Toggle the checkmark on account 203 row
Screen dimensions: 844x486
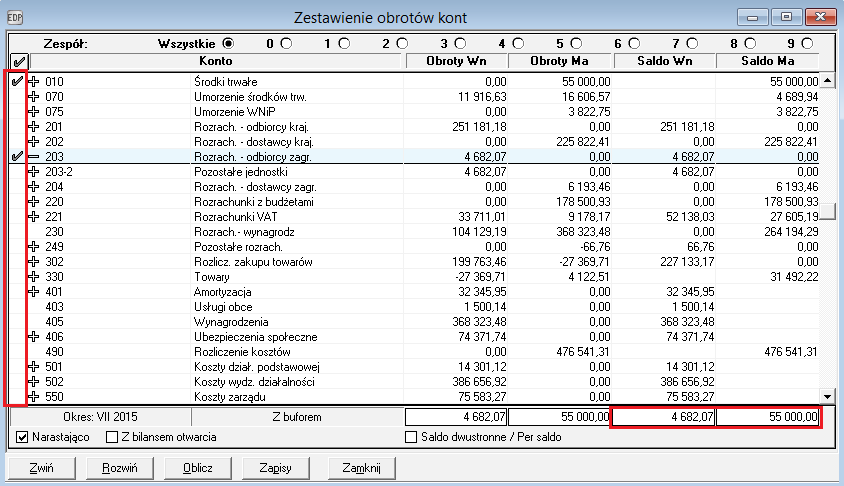pos(17,156)
